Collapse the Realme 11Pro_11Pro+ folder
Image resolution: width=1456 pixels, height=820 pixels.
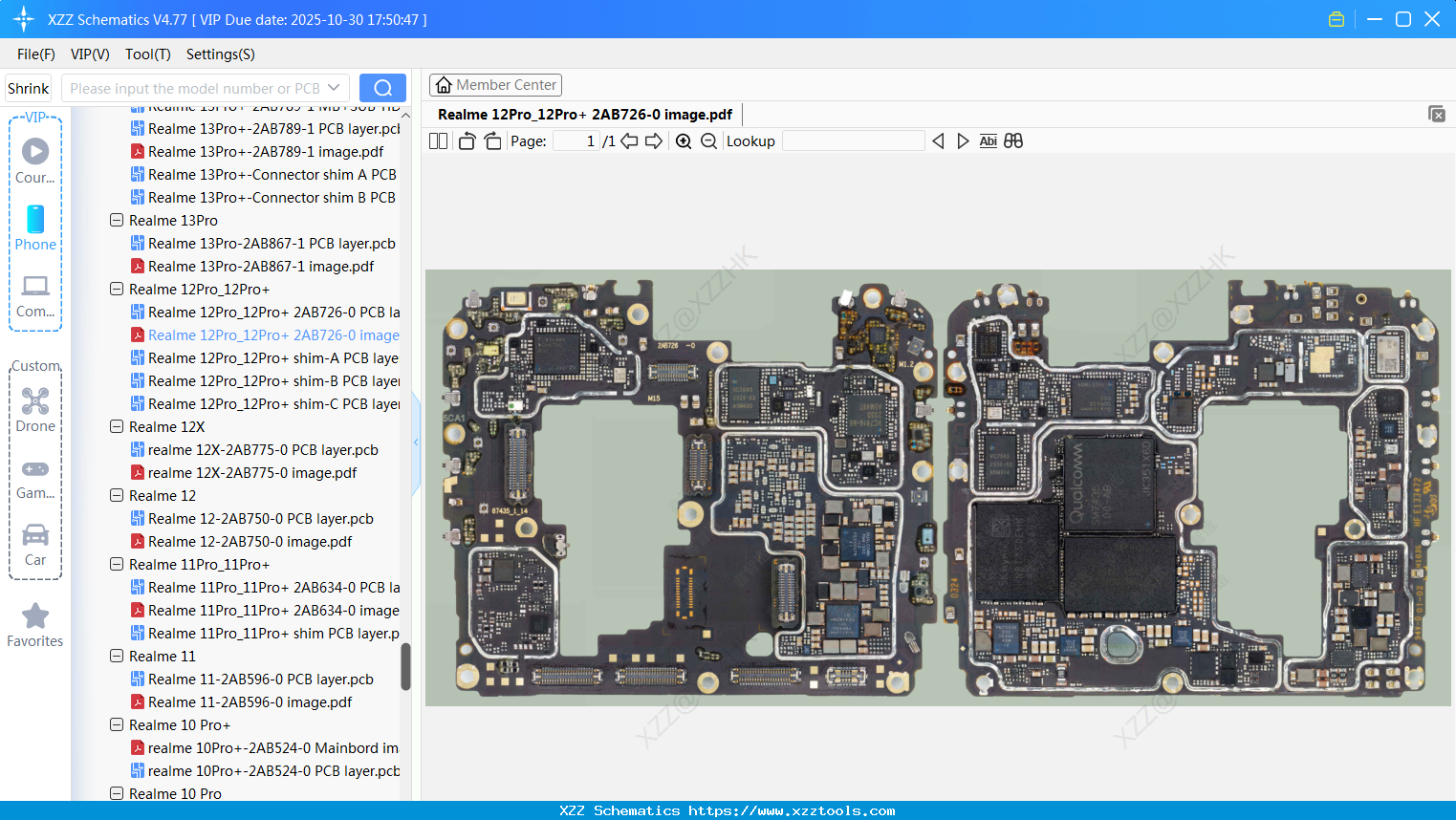click(x=117, y=565)
